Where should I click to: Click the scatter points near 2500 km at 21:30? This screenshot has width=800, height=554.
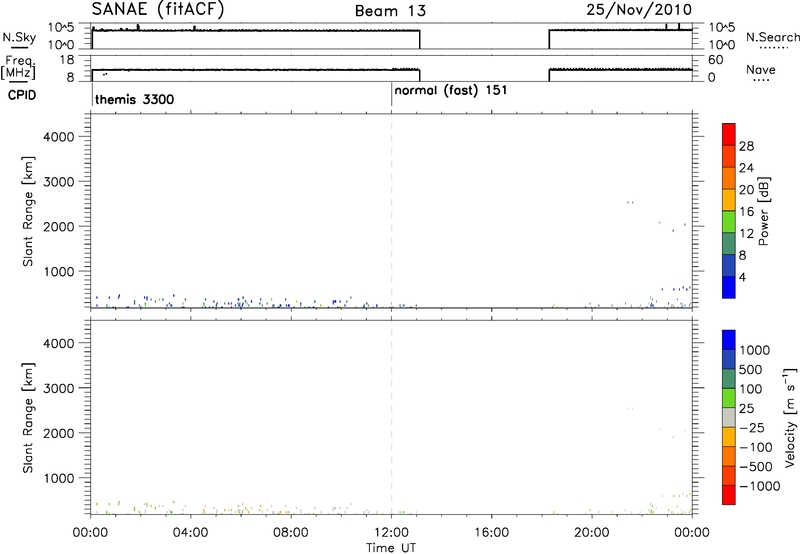tap(630, 203)
